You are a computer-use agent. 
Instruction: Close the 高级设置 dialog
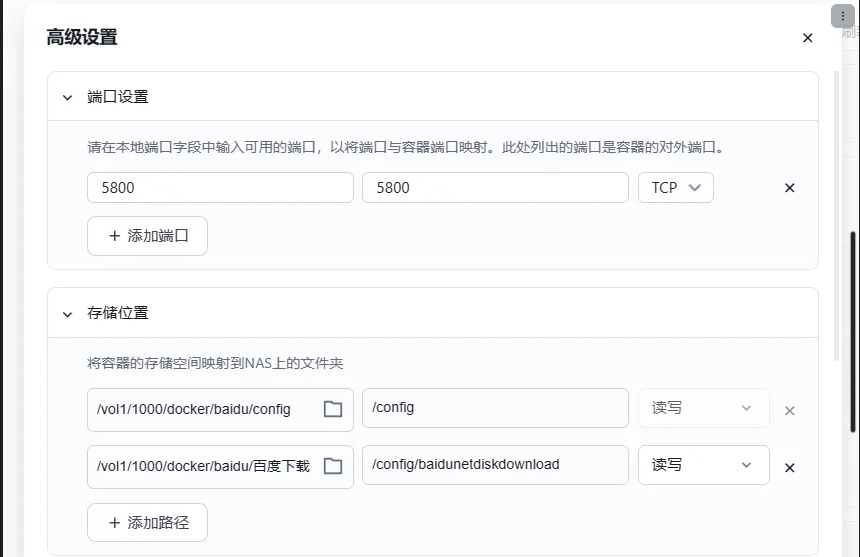pos(807,38)
